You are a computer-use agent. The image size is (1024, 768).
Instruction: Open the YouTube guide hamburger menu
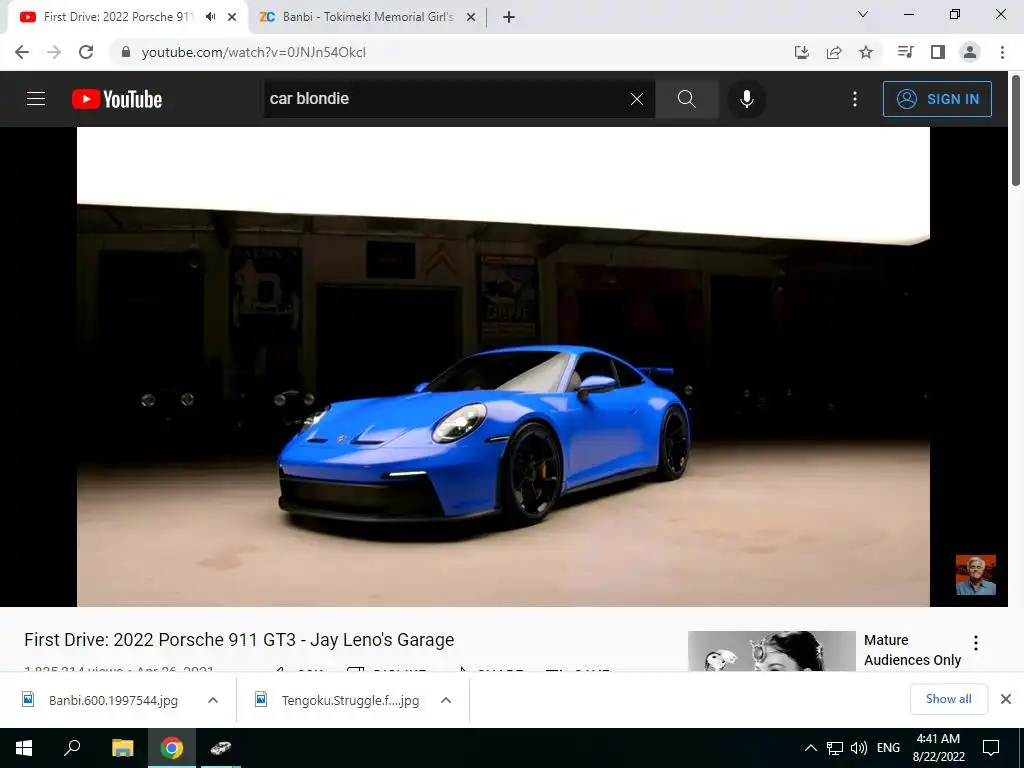coord(36,99)
